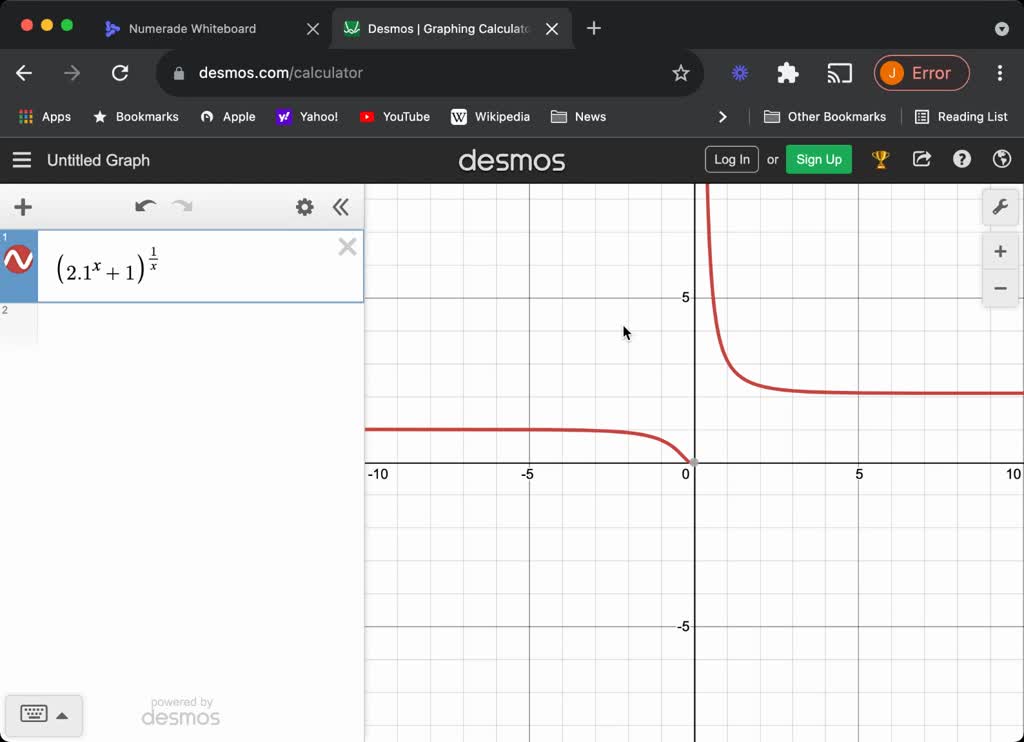Open graph settings with the wrench icon

point(1000,207)
